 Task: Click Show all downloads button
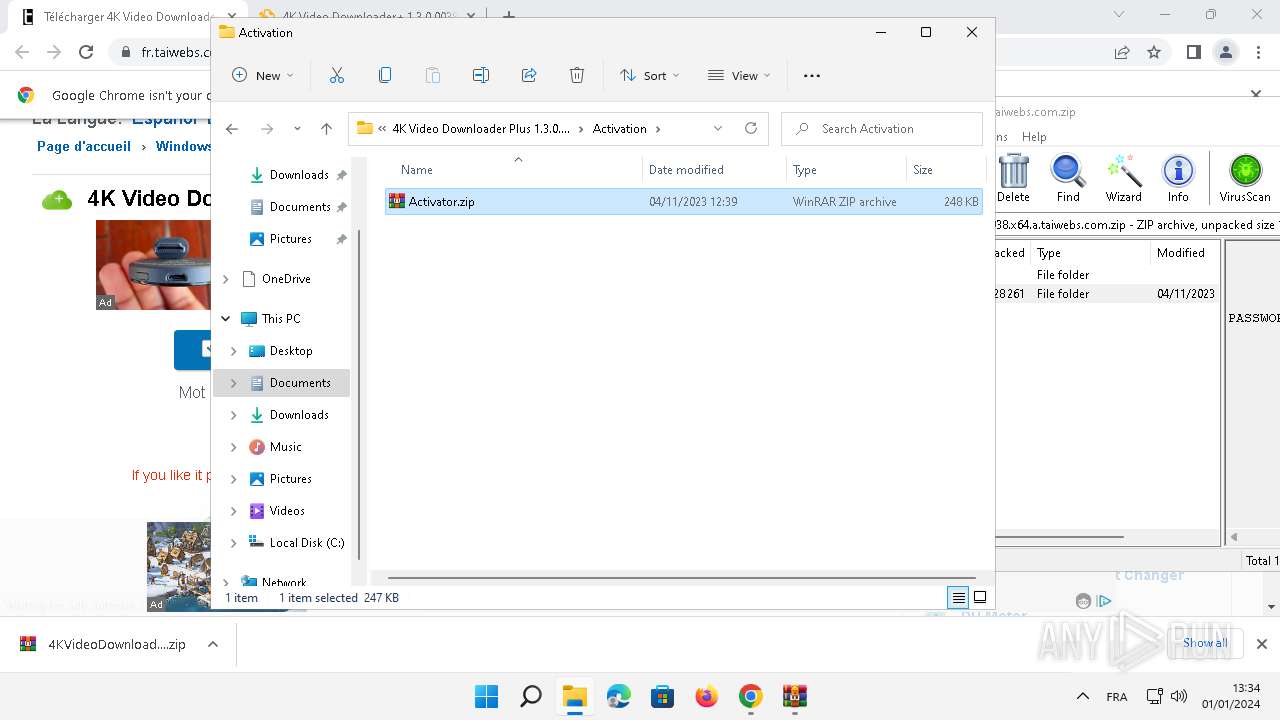1205,643
